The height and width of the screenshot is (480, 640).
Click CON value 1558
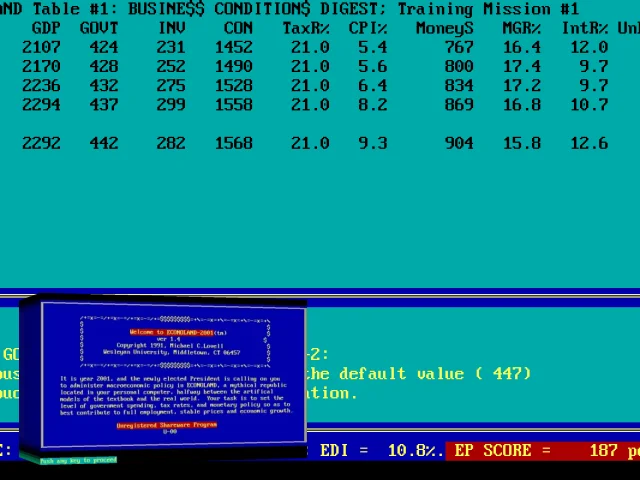tap(234, 105)
